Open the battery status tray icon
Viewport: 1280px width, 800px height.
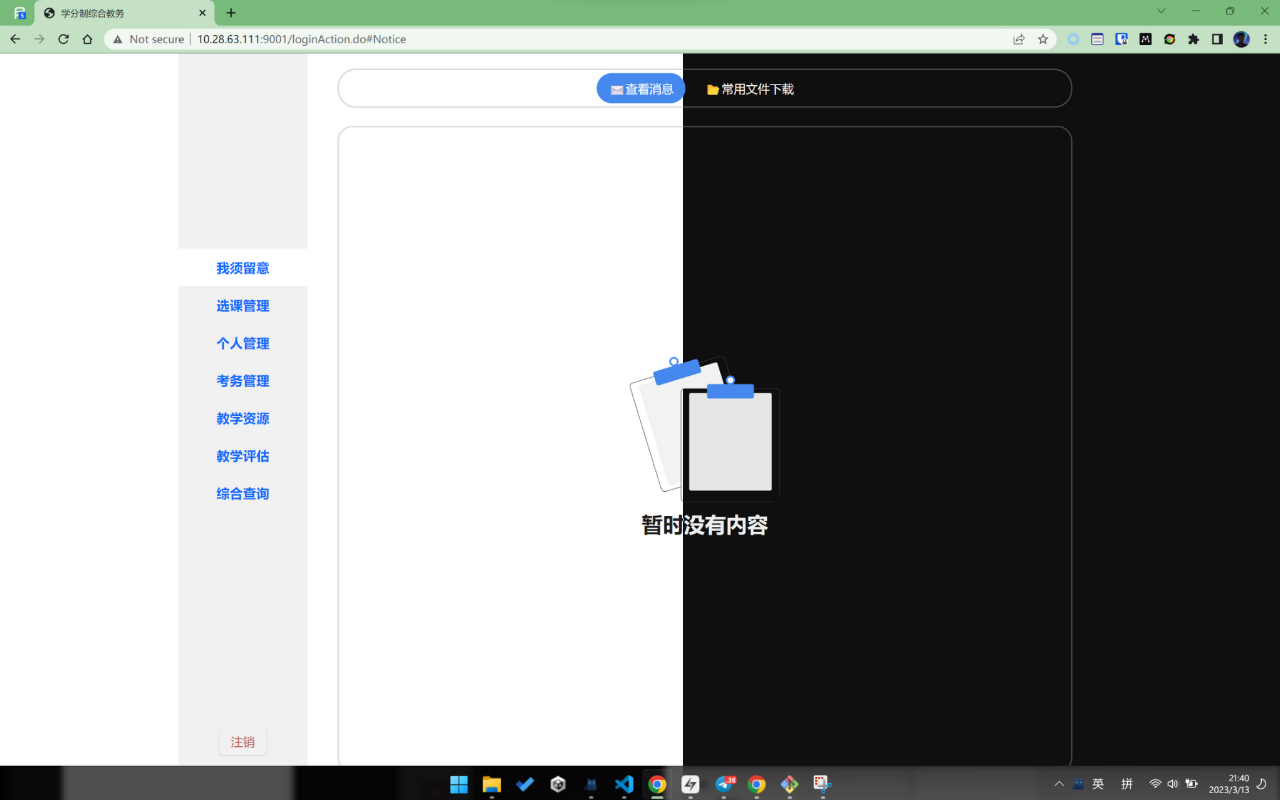tap(1191, 784)
